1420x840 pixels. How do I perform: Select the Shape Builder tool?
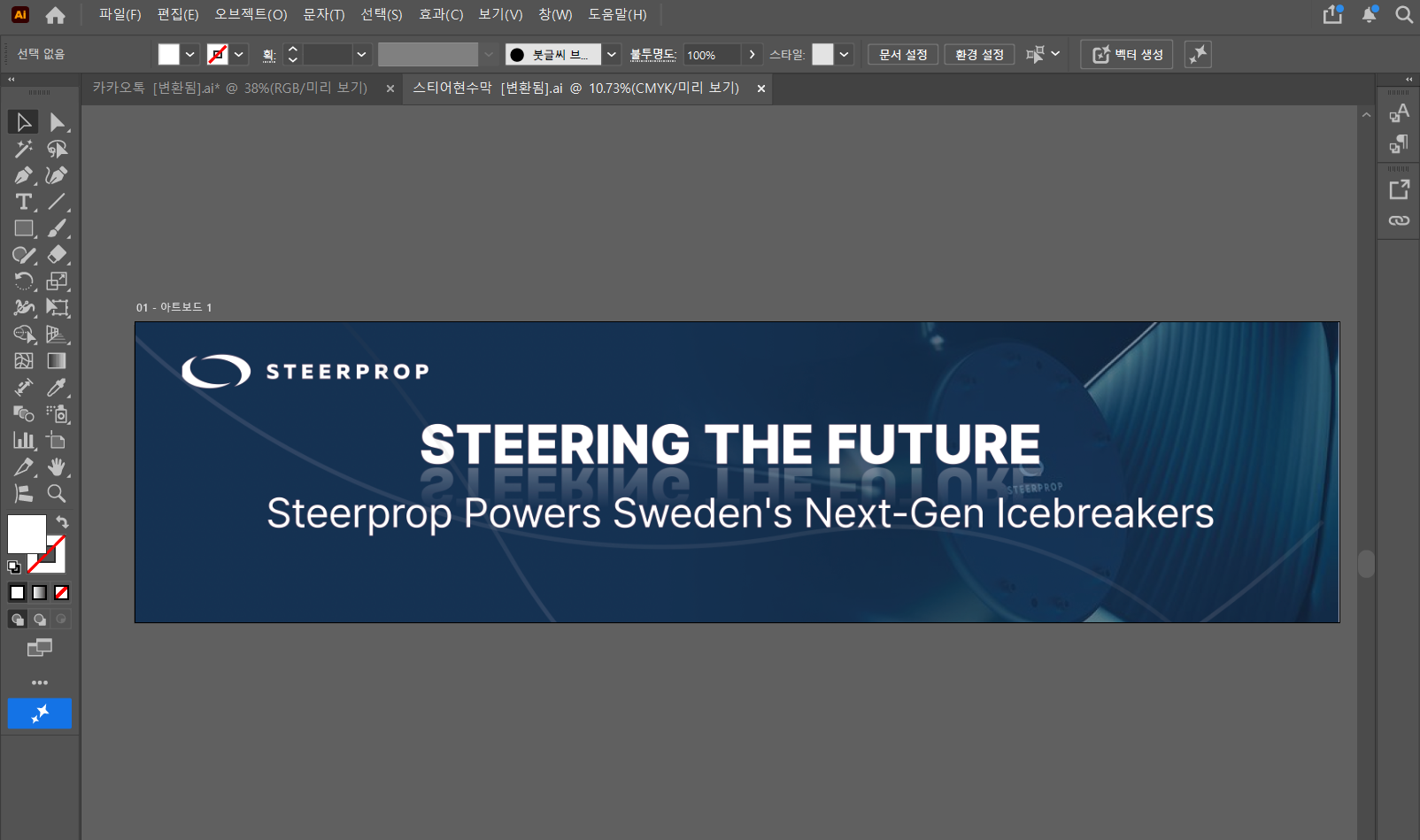click(24, 335)
